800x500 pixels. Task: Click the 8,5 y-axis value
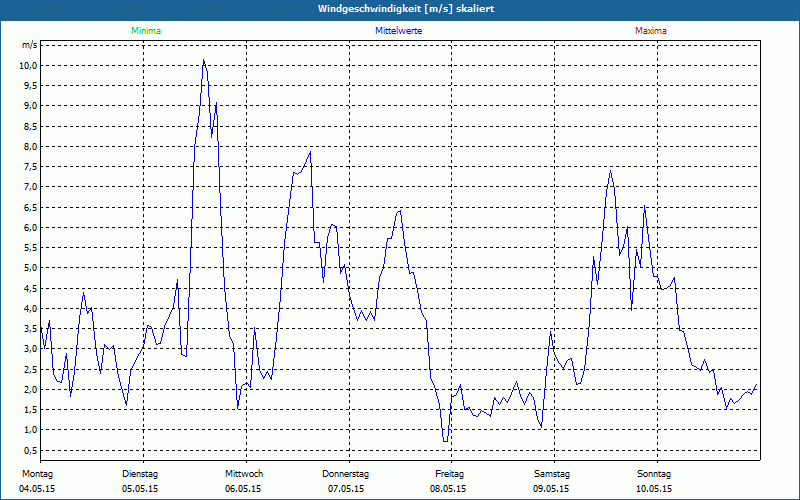coord(31,126)
